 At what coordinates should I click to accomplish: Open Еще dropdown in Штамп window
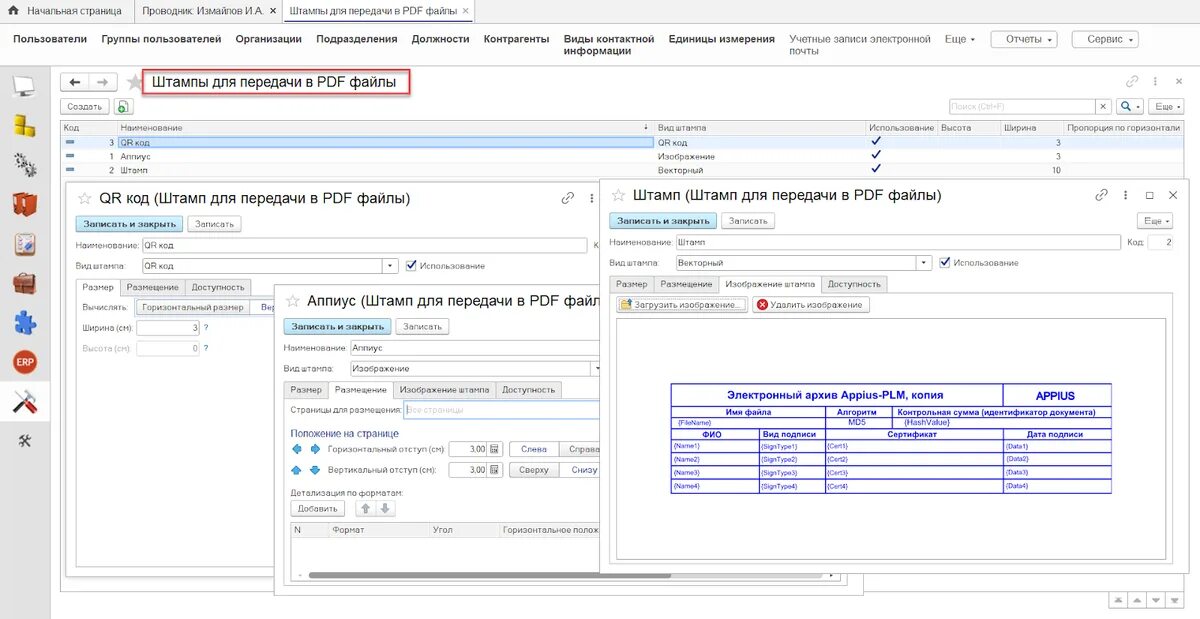coord(1155,221)
